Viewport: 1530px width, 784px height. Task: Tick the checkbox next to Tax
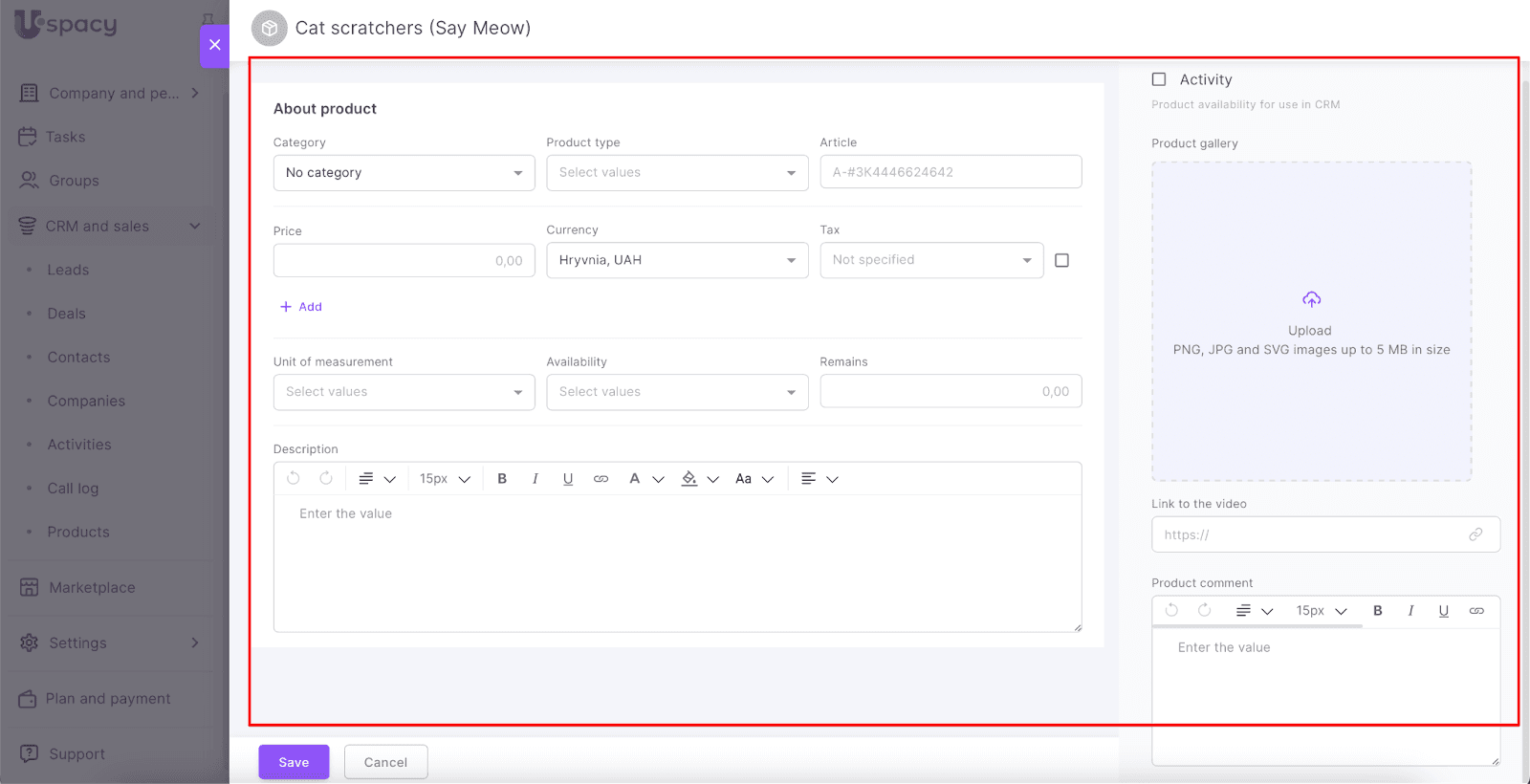point(1061,260)
